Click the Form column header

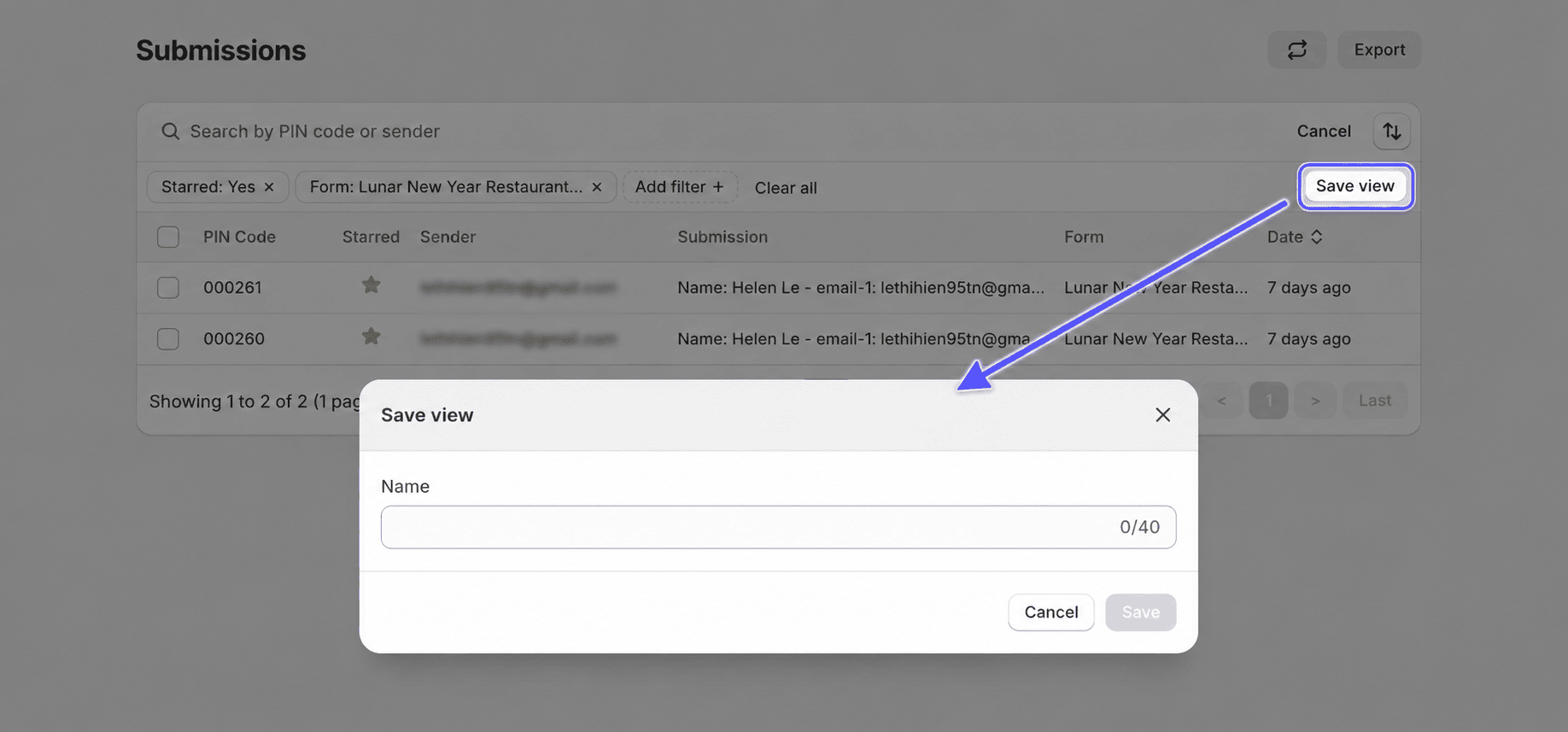[1084, 237]
